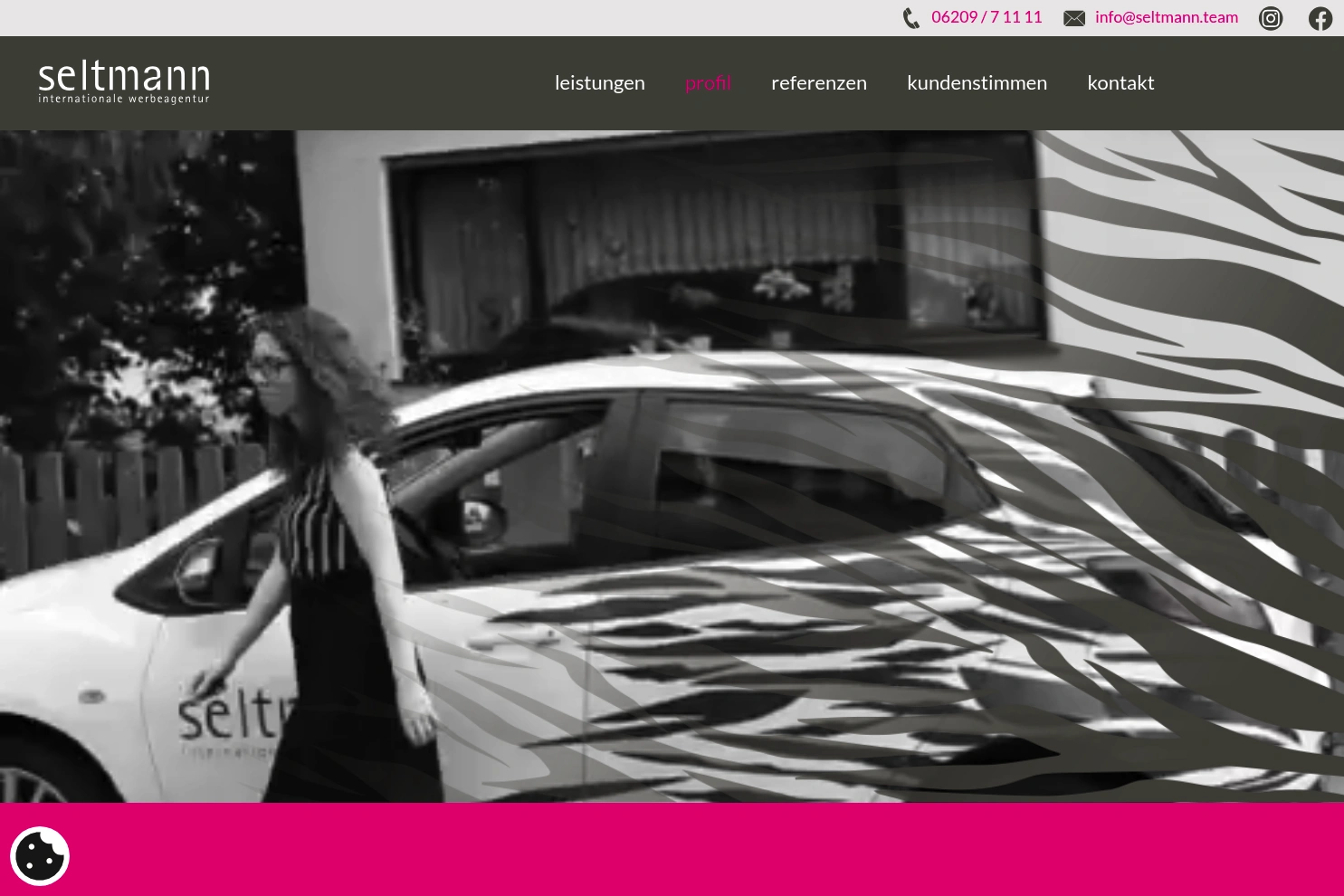Click the phone receiver icon near the number
The image size is (1344, 896).
point(911,18)
